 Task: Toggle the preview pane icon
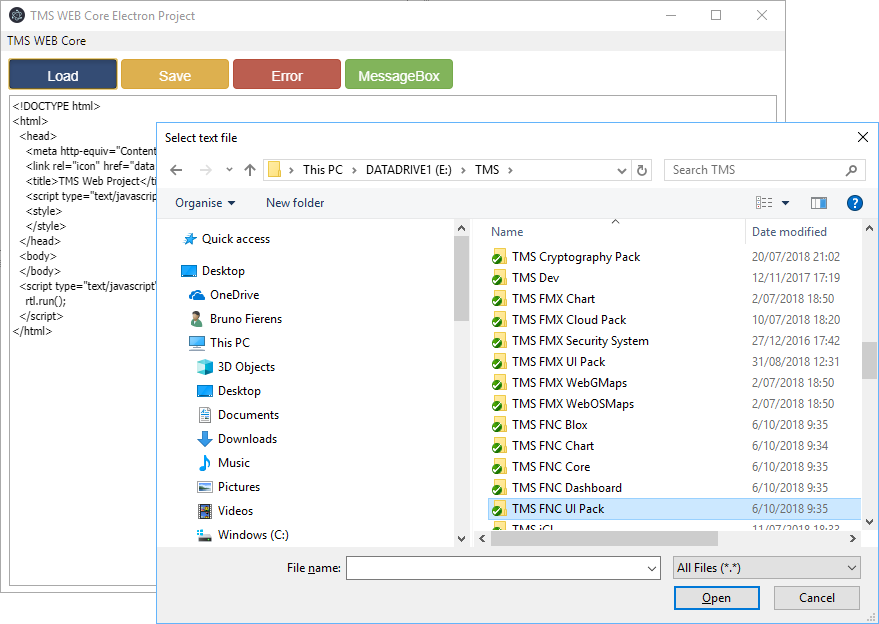(x=819, y=203)
